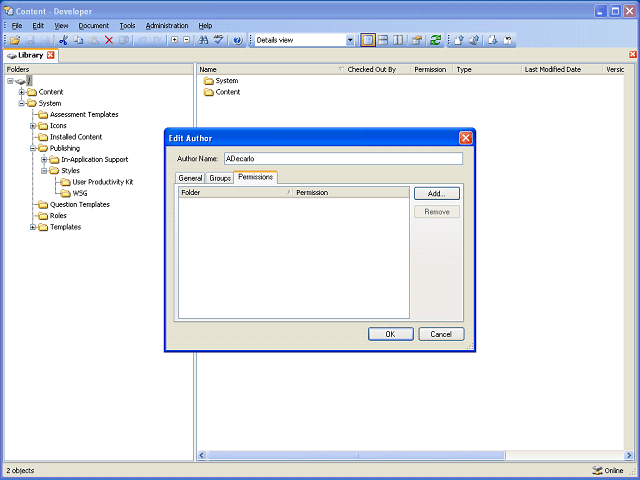
Task: Click the scroll right arrow
Action: (629, 455)
